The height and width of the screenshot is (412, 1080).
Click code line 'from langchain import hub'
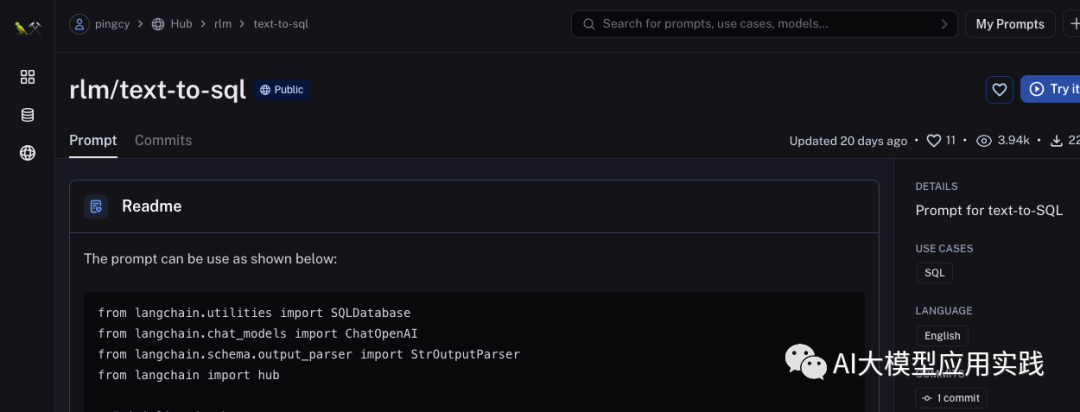(189, 375)
